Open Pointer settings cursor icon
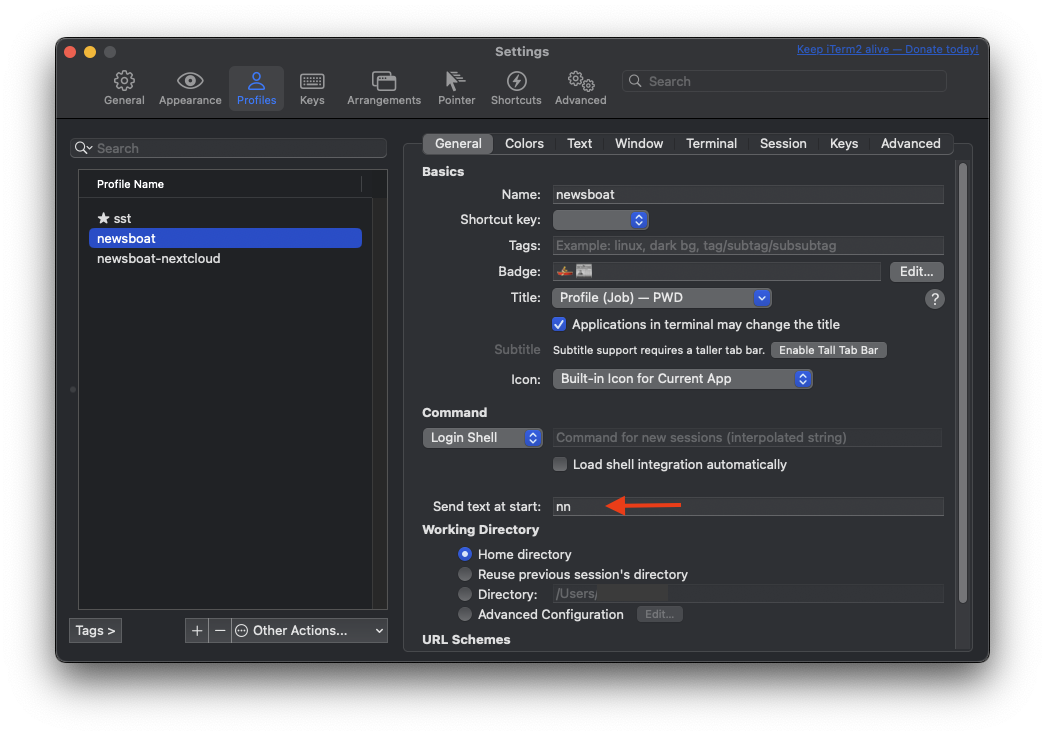 pos(456,81)
